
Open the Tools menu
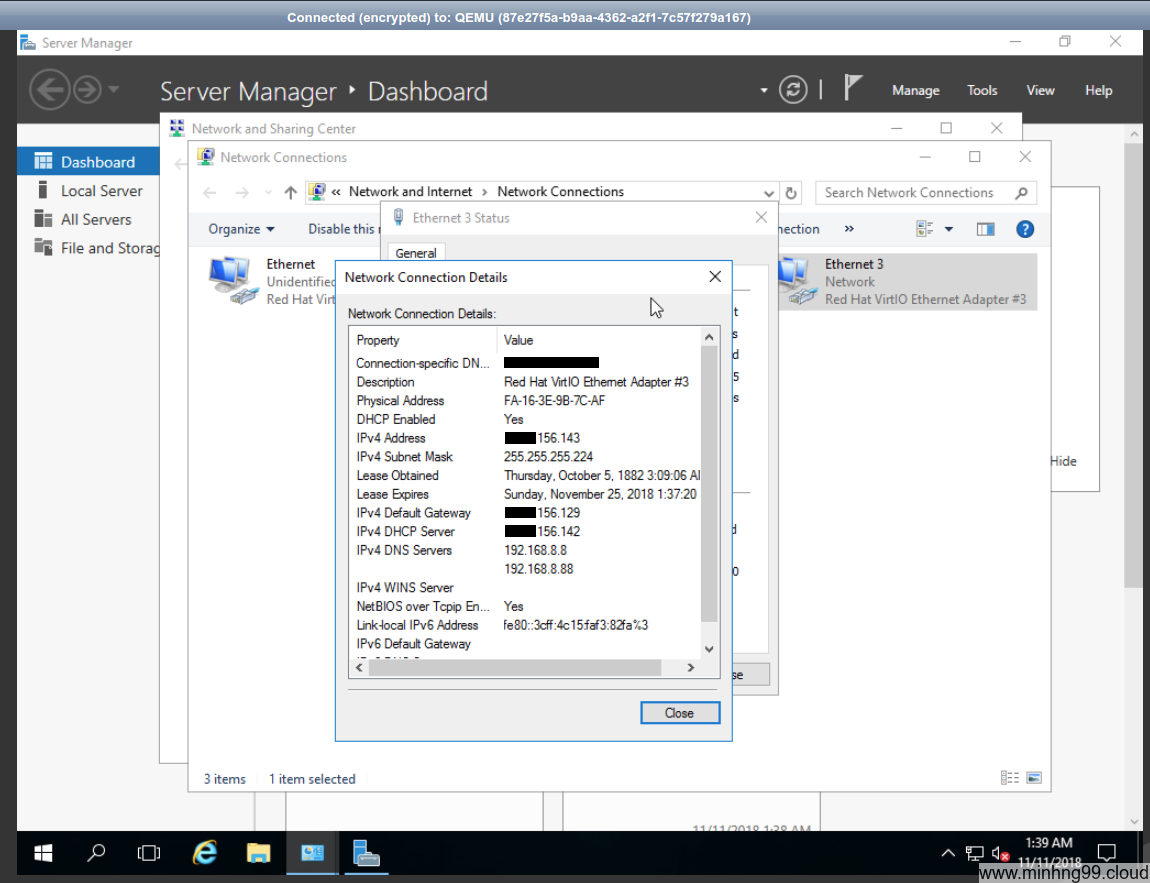(982, 90)
